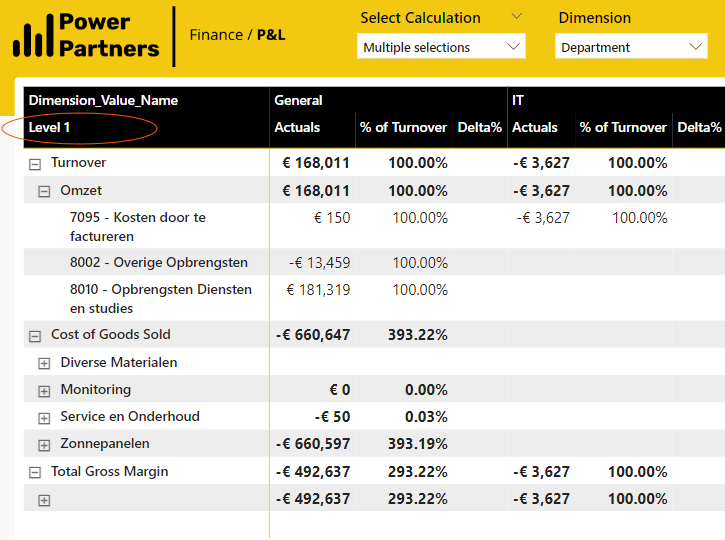
Task: Expand the Diverse Materialen row
Action: tap(44, 363)
